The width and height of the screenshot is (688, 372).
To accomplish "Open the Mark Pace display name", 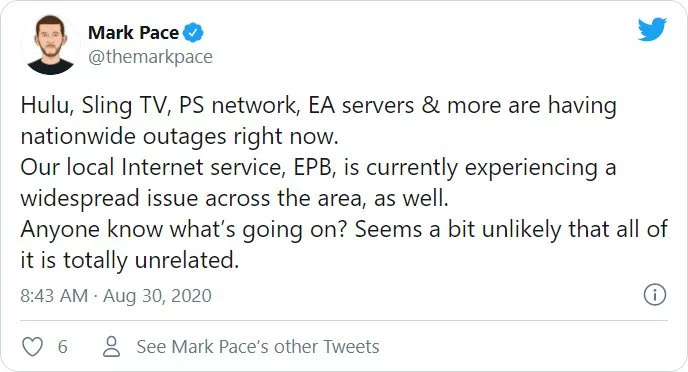I will (x=133, y=33).
